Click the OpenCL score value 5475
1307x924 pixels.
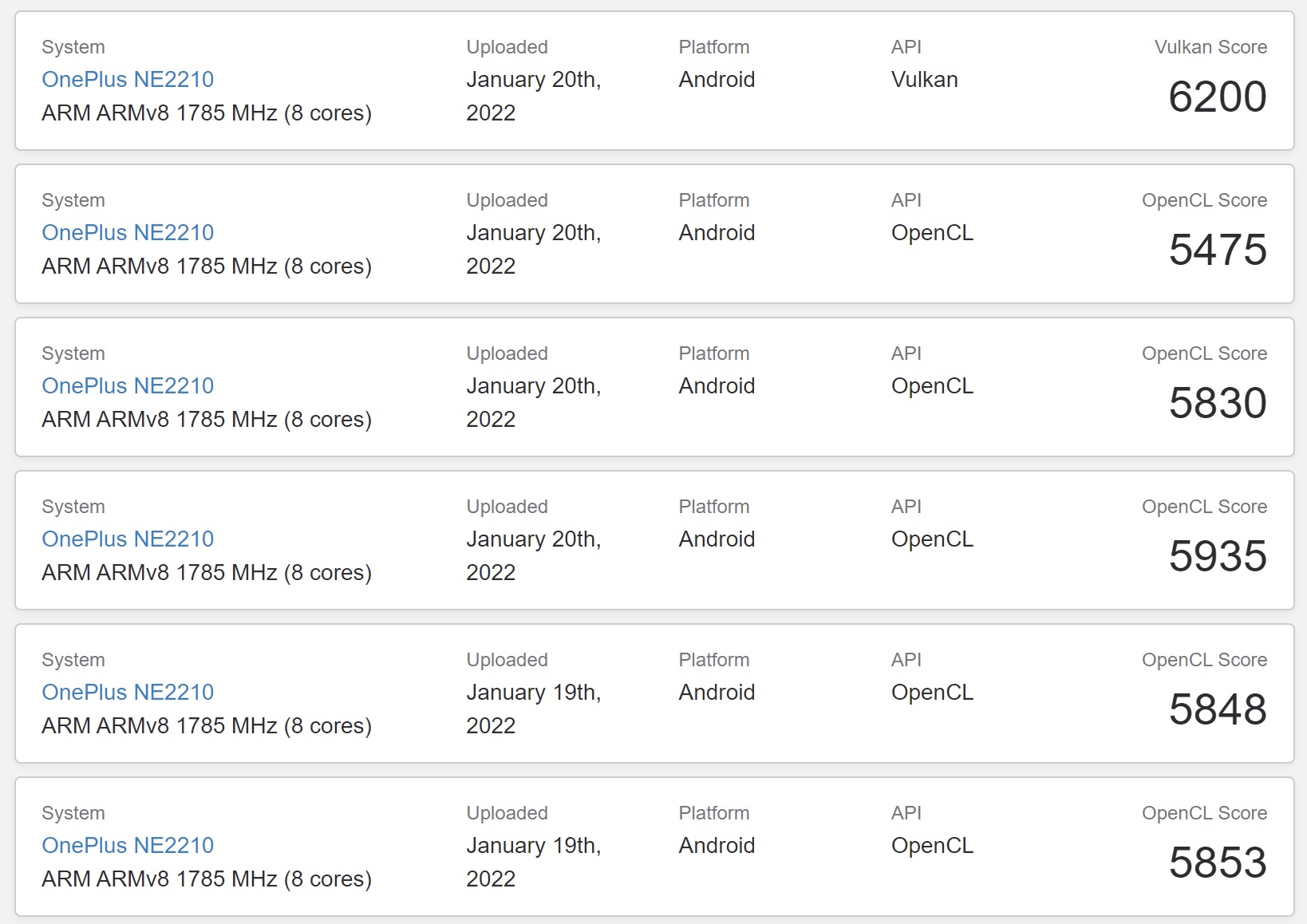[x=1218, y=250]
